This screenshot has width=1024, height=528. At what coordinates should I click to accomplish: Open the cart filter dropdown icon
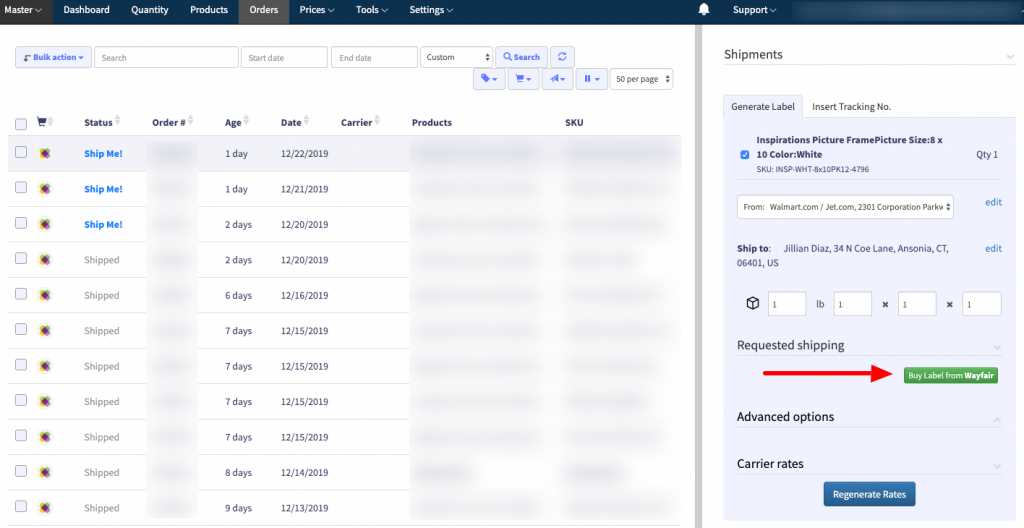tap(523, 78)
